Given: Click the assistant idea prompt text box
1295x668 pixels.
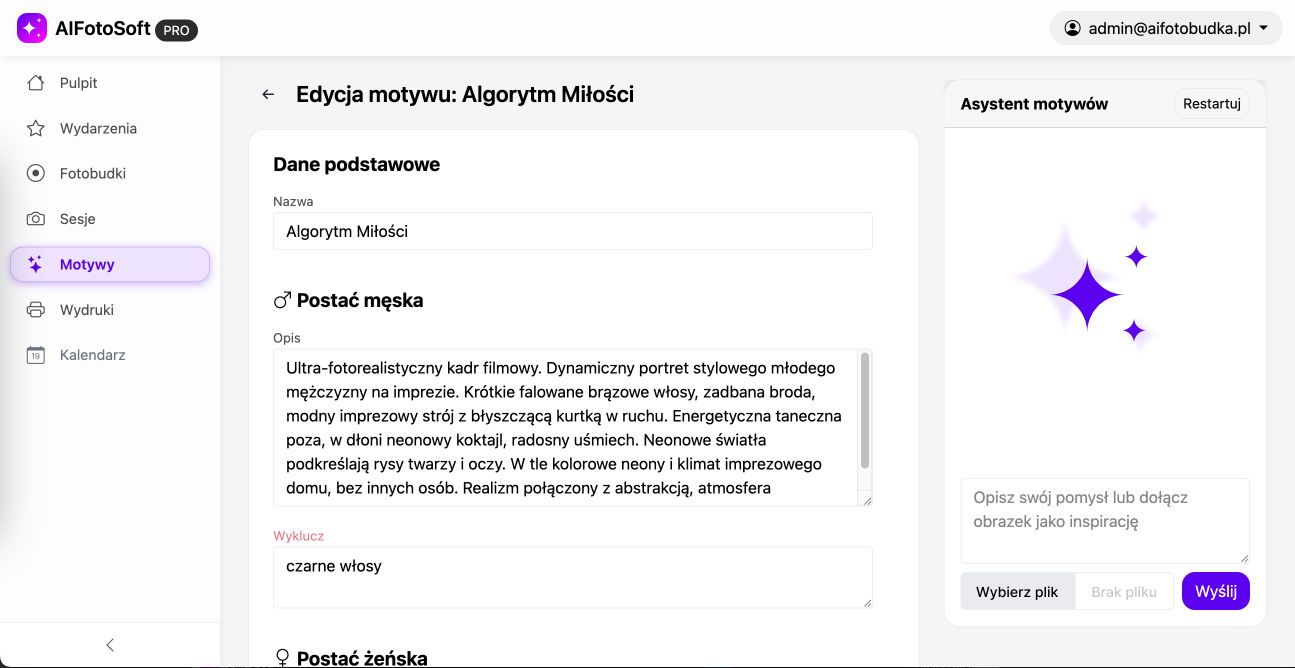Looking at the screenshot, I should 1104,520.
